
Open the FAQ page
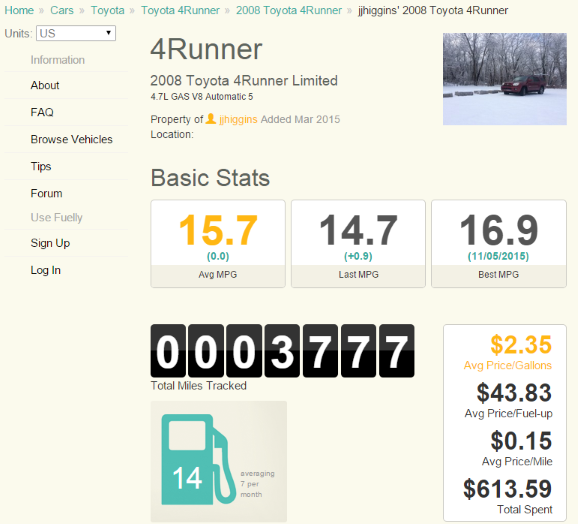pyautogui.click(x=42, y=112)
